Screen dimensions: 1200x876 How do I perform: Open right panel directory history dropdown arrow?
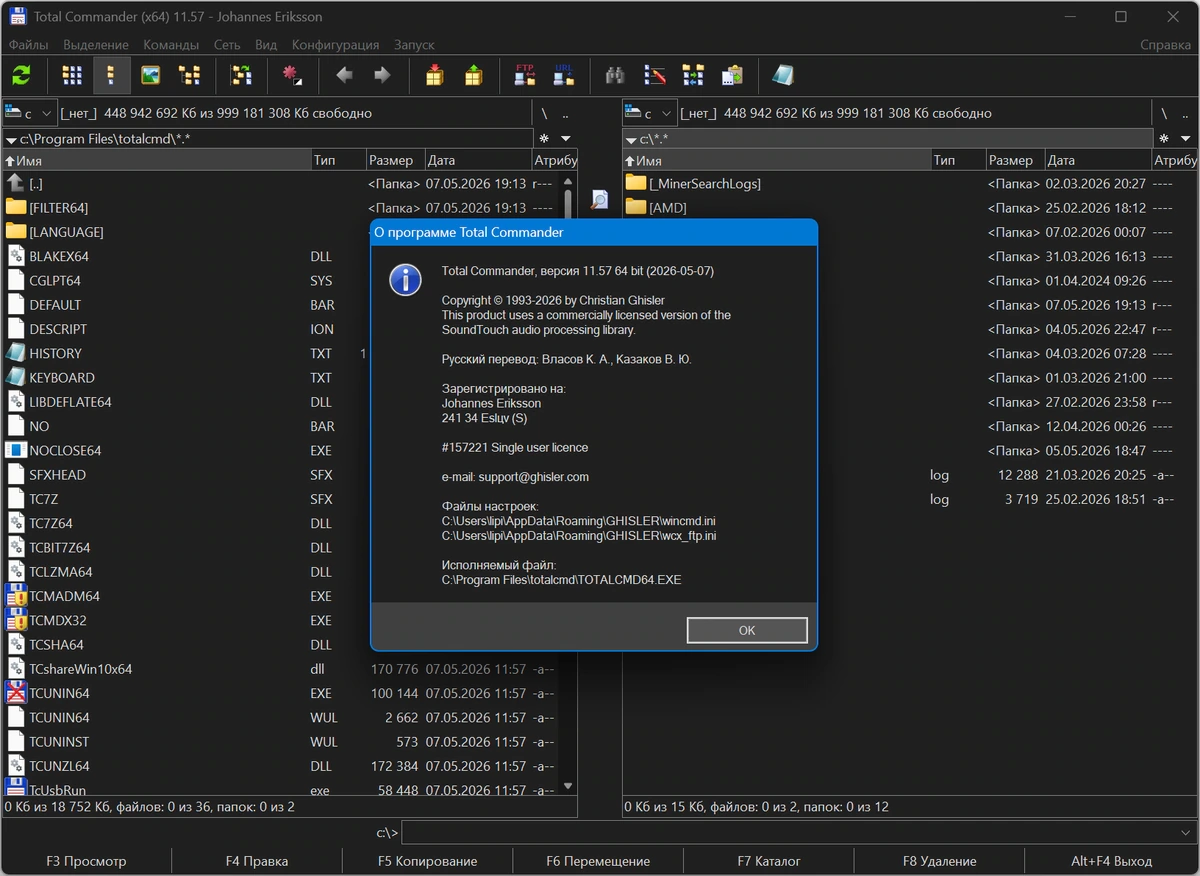tap(1186, 139)
